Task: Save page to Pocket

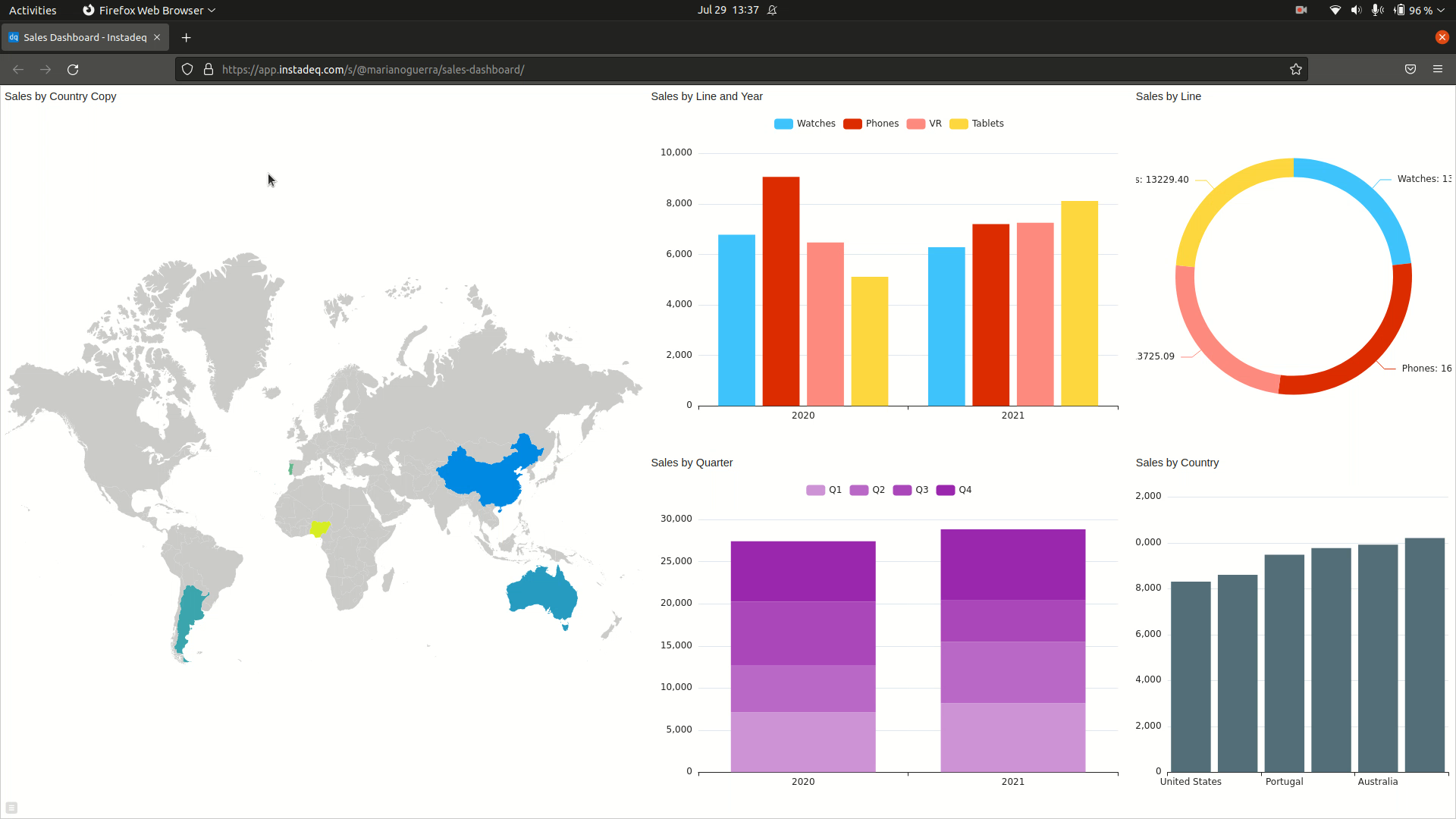Action: 1410,69
